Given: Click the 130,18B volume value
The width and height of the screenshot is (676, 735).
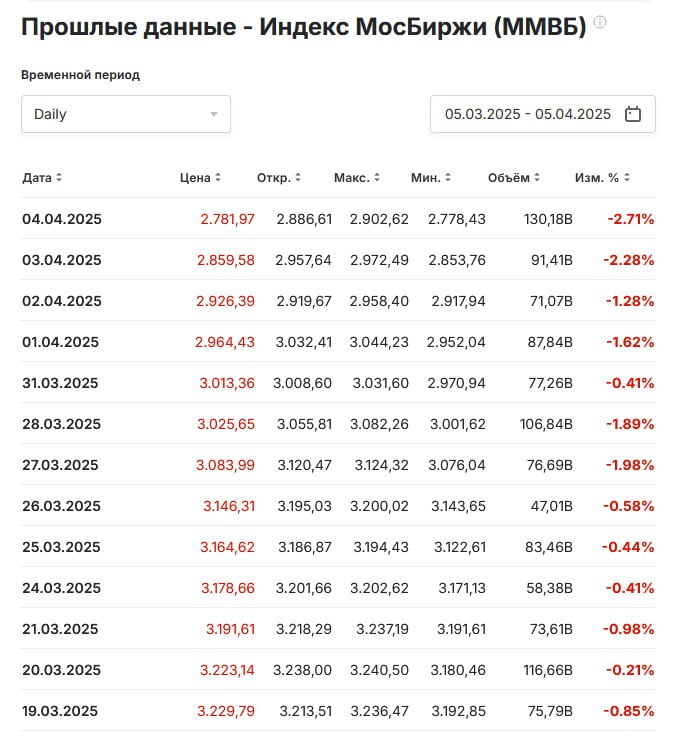Looking at the screenshot, I should pos(548,219).
